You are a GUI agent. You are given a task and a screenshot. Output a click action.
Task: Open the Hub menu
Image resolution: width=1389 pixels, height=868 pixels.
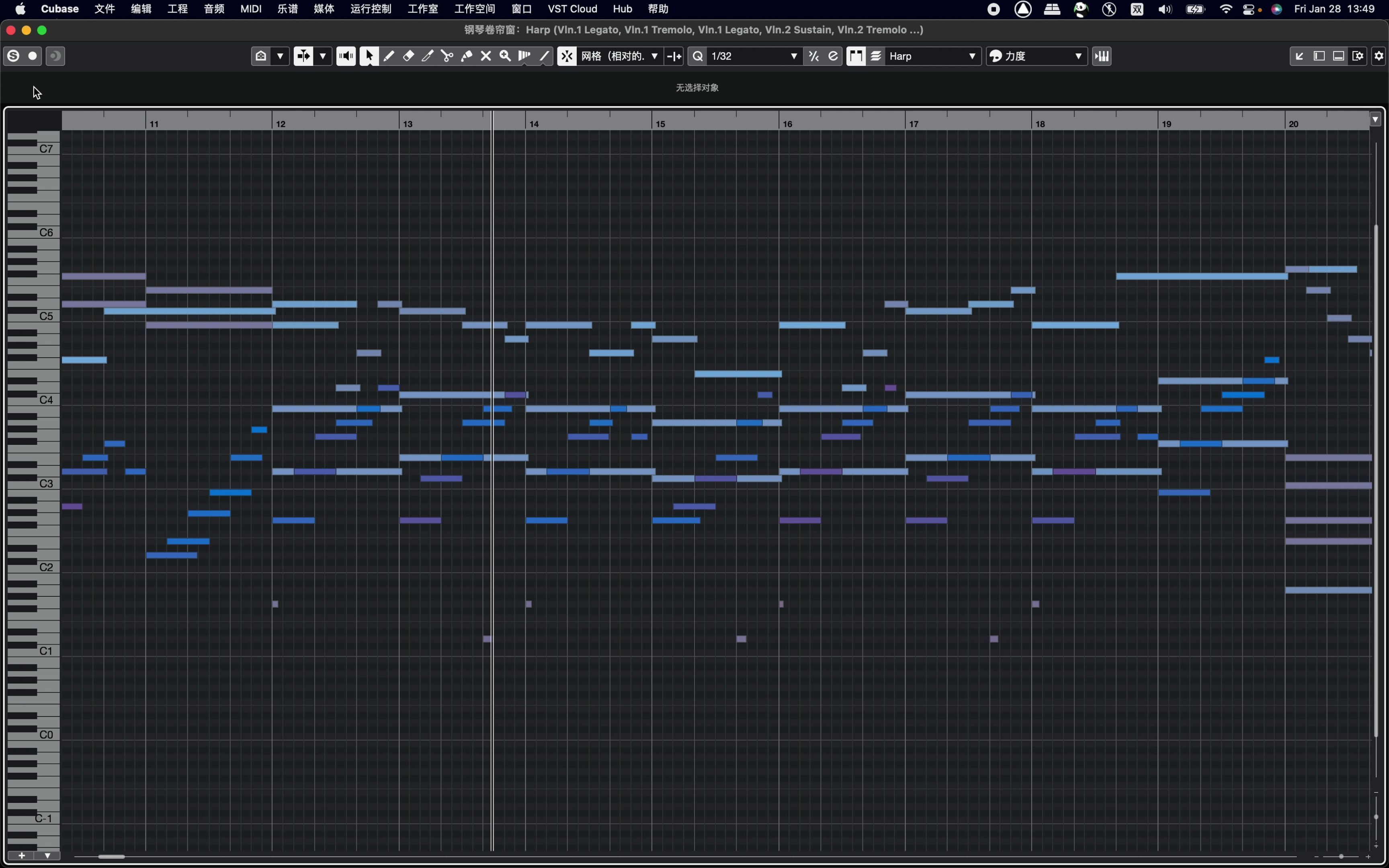point(622,8)
